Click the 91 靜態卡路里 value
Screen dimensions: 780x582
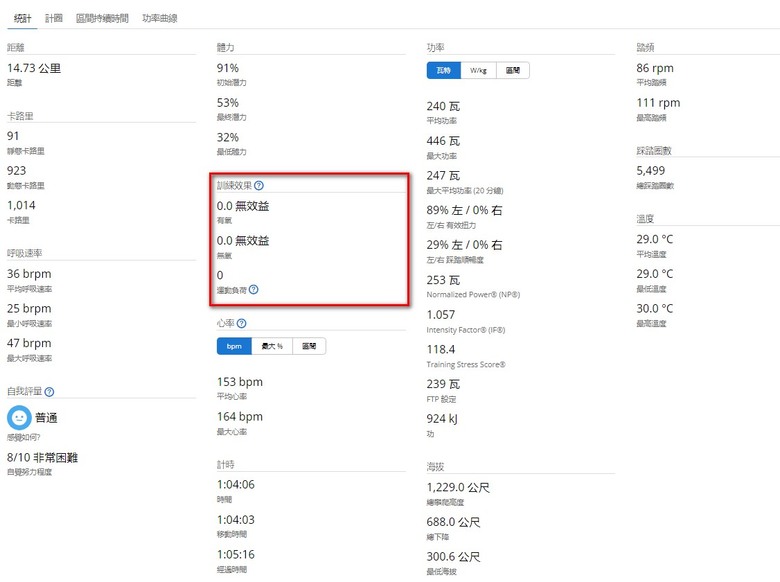coord(13,136)
